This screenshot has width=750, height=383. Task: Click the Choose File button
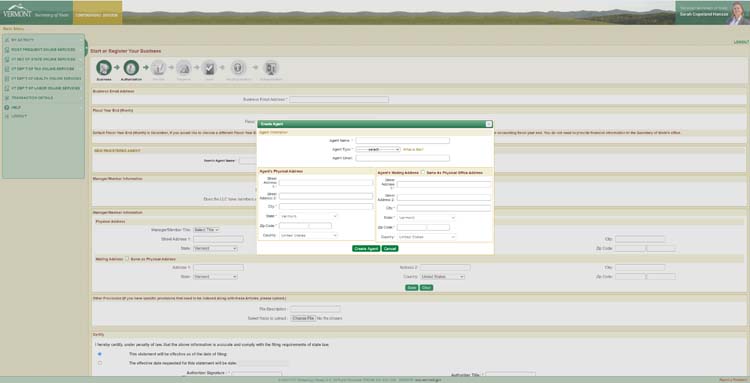(x=303, y=318)
